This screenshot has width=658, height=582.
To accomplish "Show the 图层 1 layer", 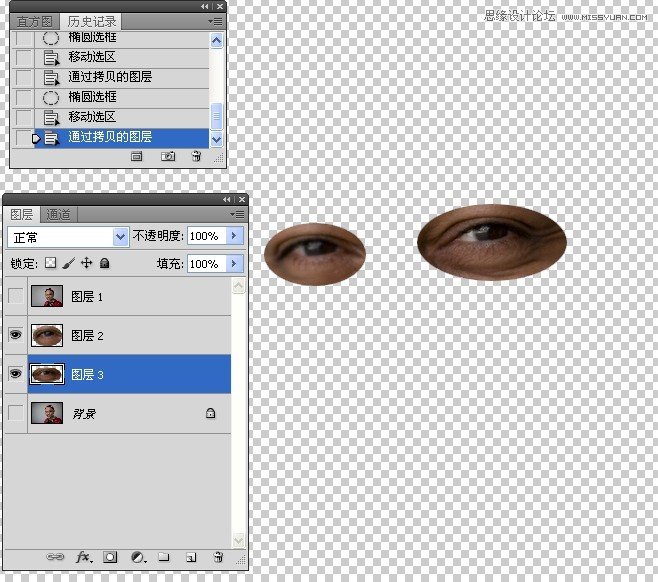I will click(x=16, y=296).
